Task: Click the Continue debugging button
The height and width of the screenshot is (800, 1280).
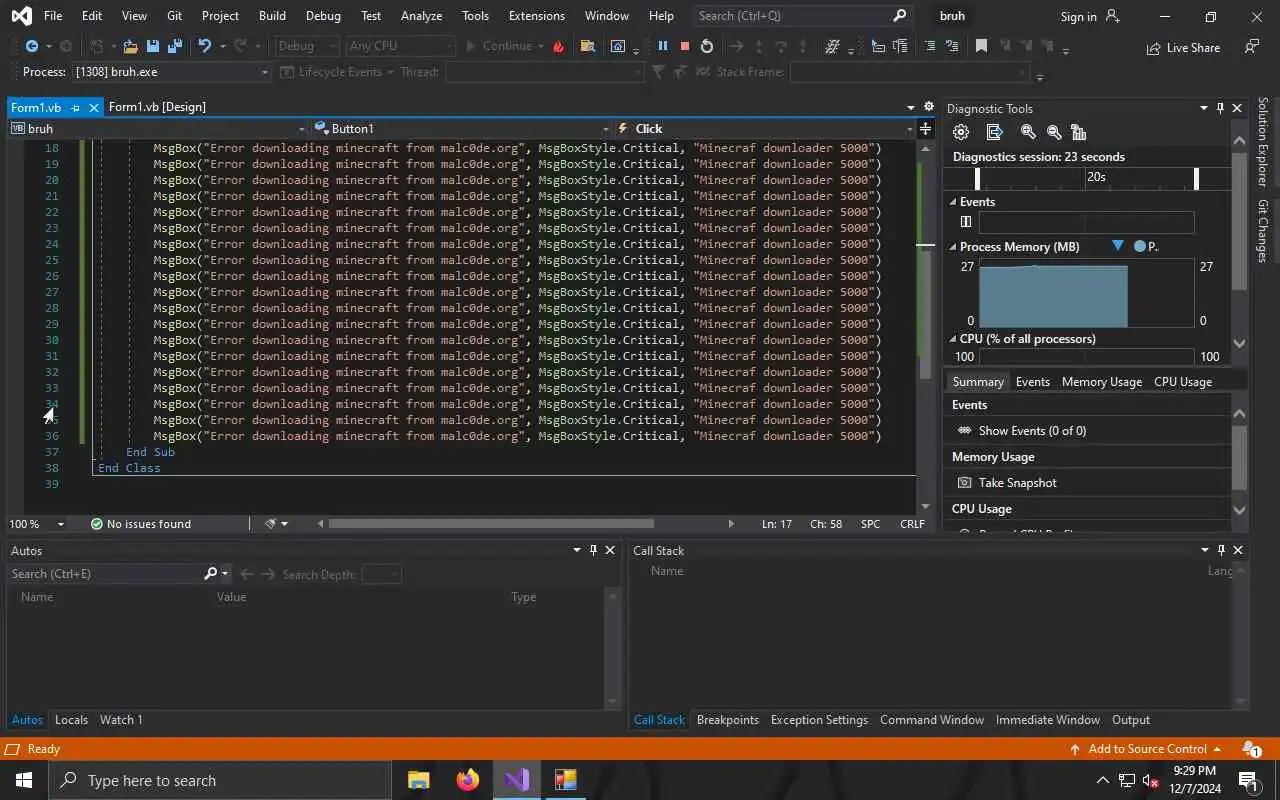Action: tap(499, 46)
